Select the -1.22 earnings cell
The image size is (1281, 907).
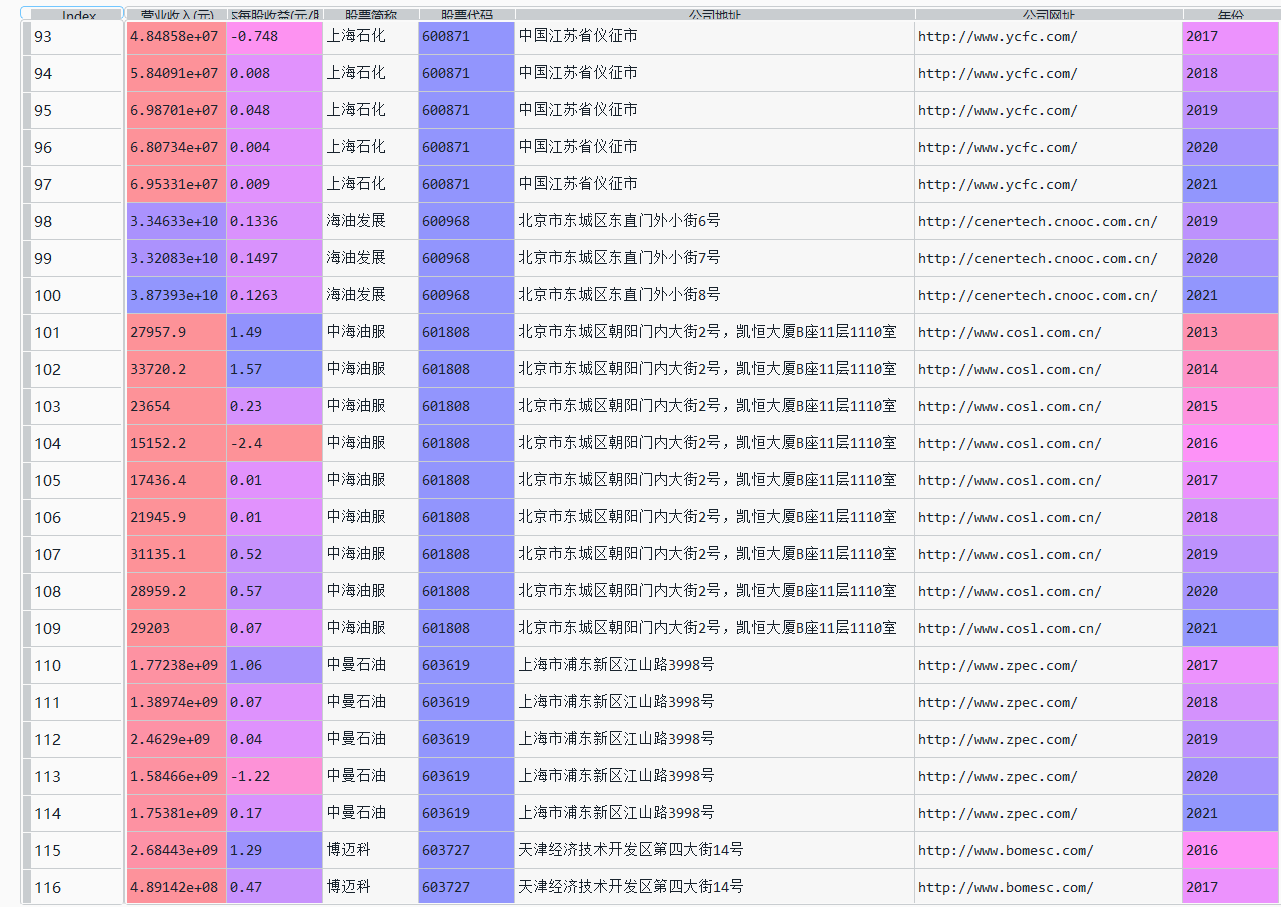pyautogui.click(x=274, y=776)
